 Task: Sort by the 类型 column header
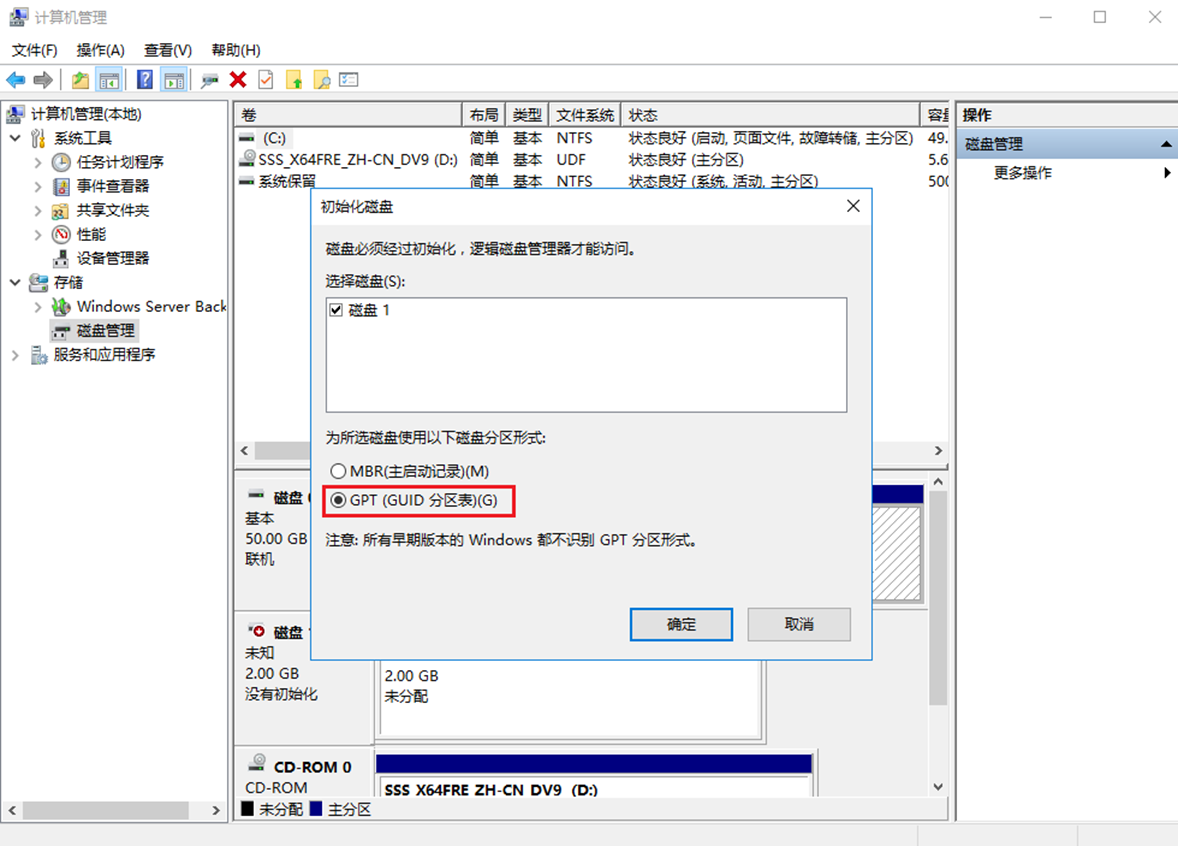pyautogui.click(x=527, y=115)
